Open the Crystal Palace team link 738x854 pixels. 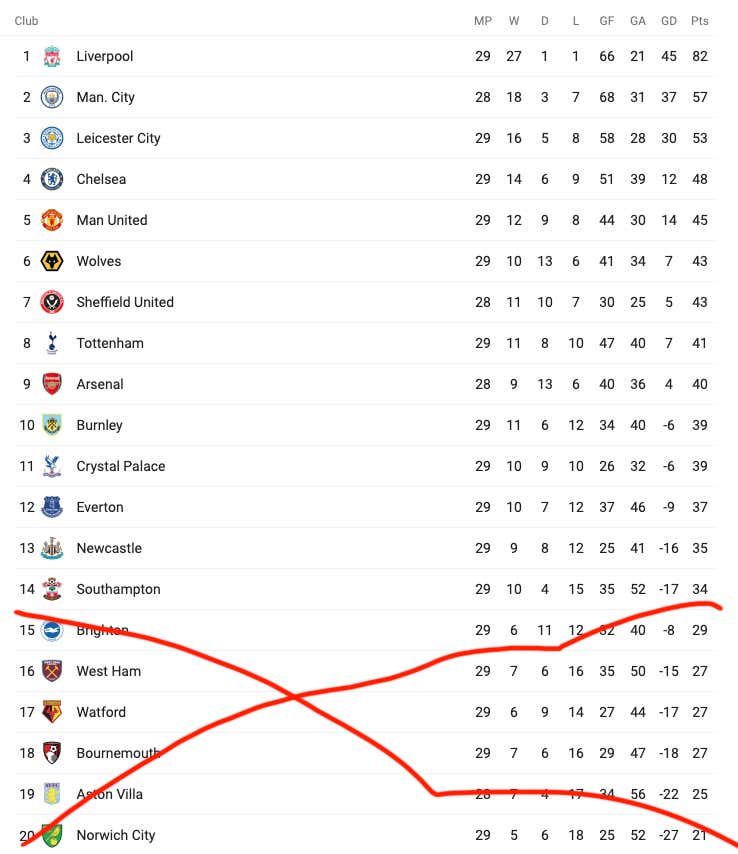pos(120,466)
